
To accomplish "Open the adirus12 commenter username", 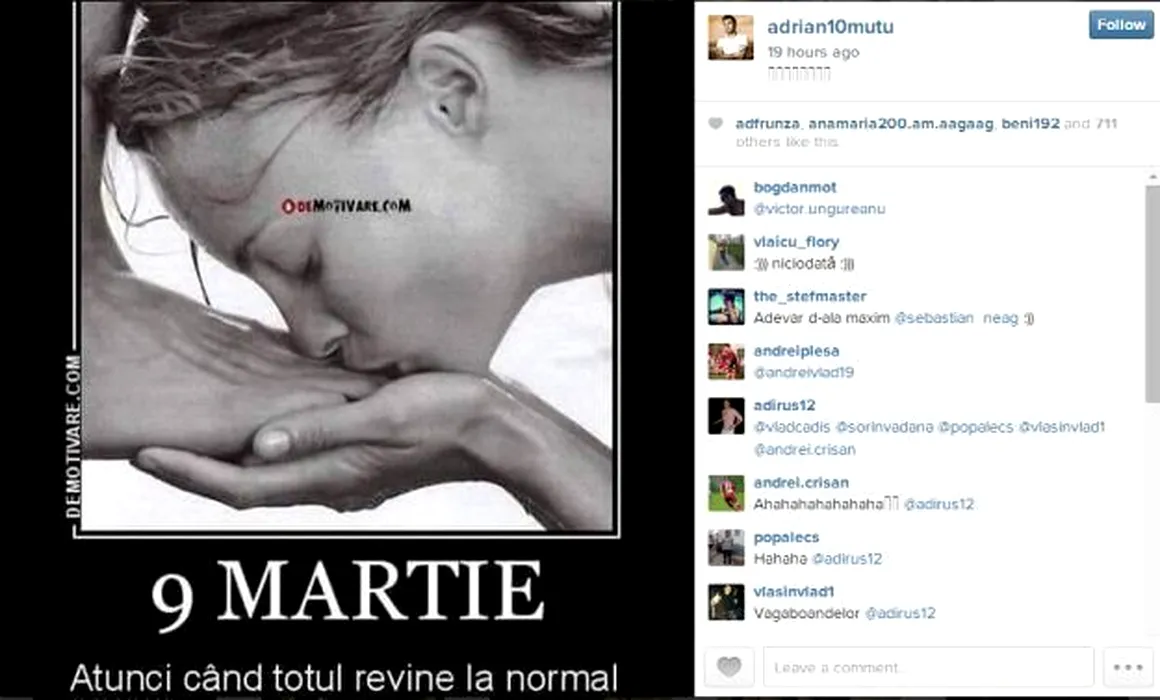I will coord(784,405).
